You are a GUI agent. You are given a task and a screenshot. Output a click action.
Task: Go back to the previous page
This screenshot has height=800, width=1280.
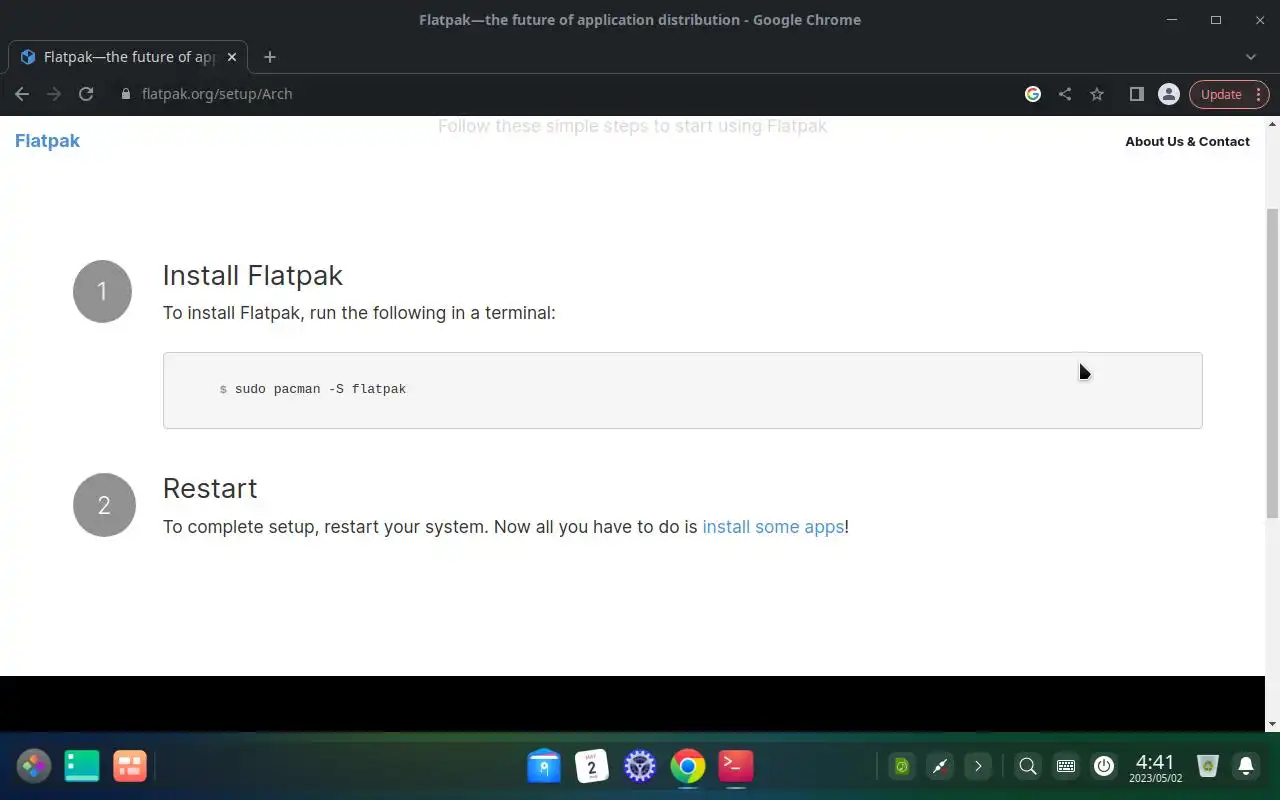pos(22,94)
